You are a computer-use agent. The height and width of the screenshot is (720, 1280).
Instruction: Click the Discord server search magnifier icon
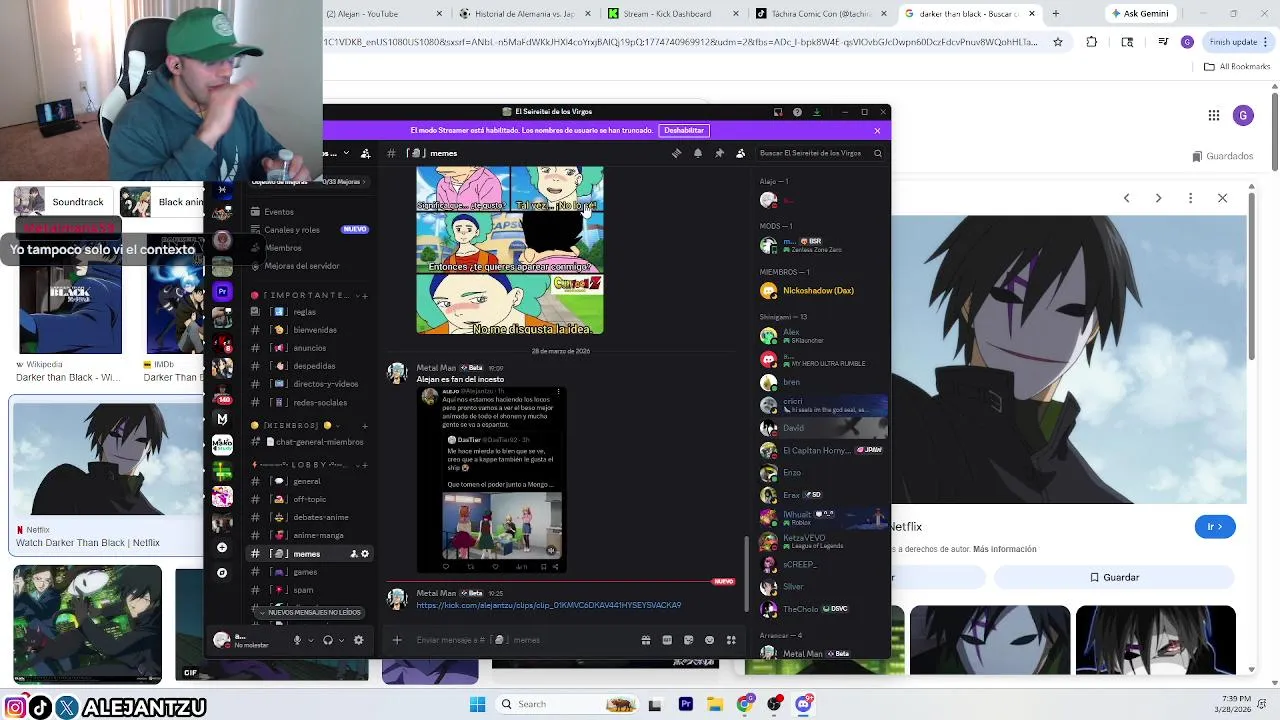click(877, 153)
